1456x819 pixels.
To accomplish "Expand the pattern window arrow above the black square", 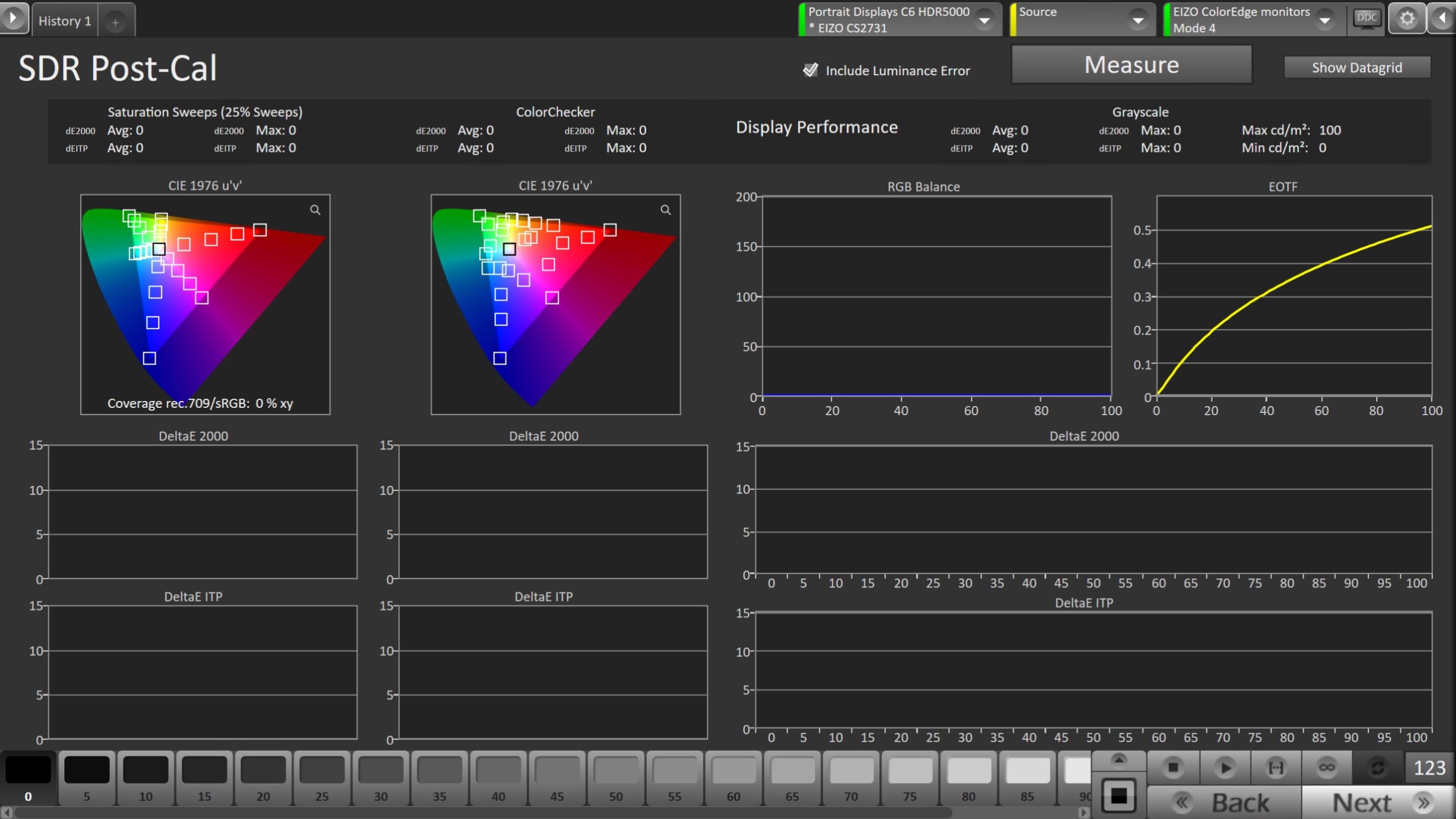I will pos(1118,760).
